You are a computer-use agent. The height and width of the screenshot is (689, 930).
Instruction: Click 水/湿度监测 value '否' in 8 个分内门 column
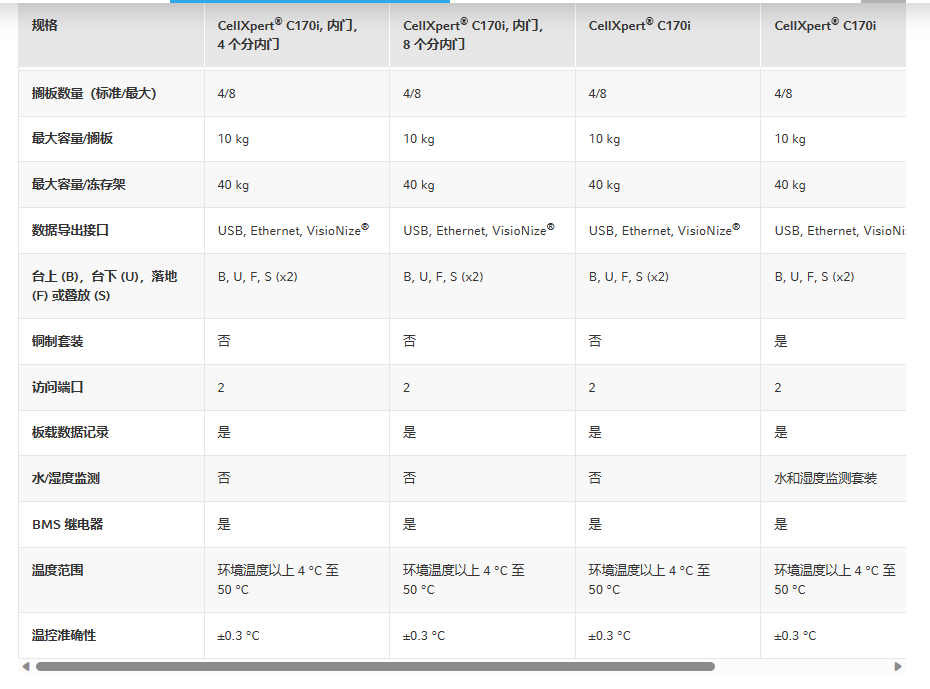[409, 478]
